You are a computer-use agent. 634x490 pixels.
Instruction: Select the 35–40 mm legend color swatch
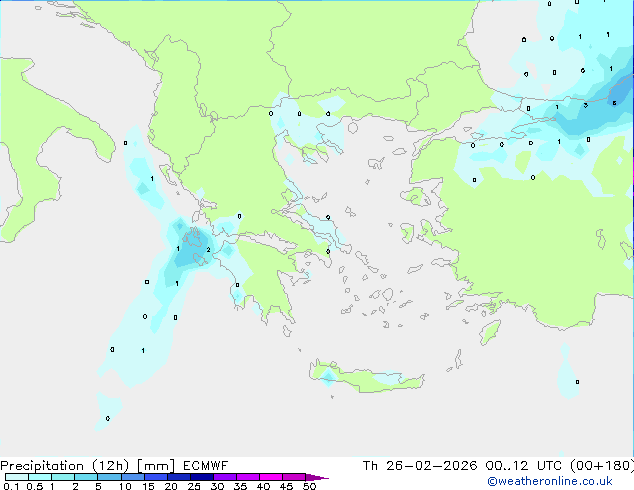247,477
